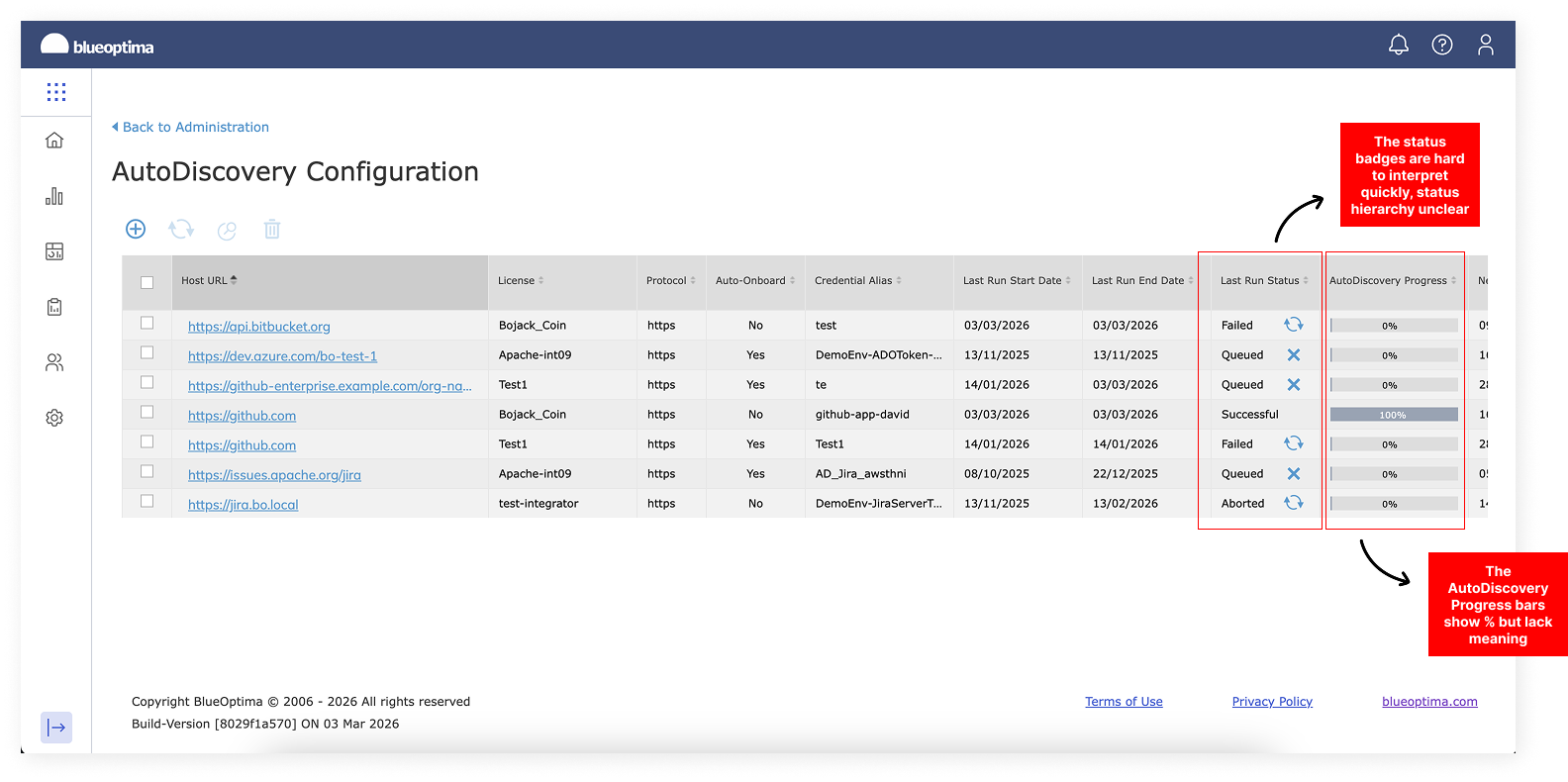This screenshot has height=782, width=1568.
Task: Sort table by Auto-Onboard column
Action: click(755, 280)
